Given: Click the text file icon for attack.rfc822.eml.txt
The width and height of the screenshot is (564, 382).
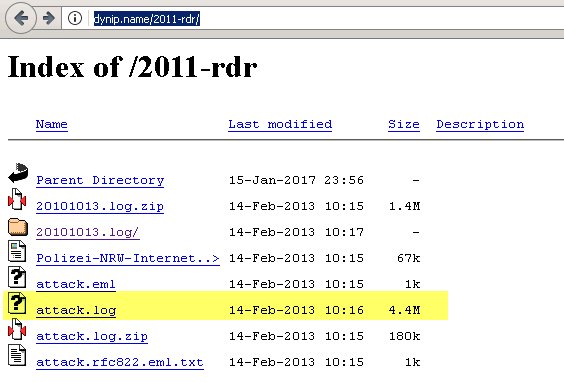Looking at the screenshot, I should [x=17, y=355].
